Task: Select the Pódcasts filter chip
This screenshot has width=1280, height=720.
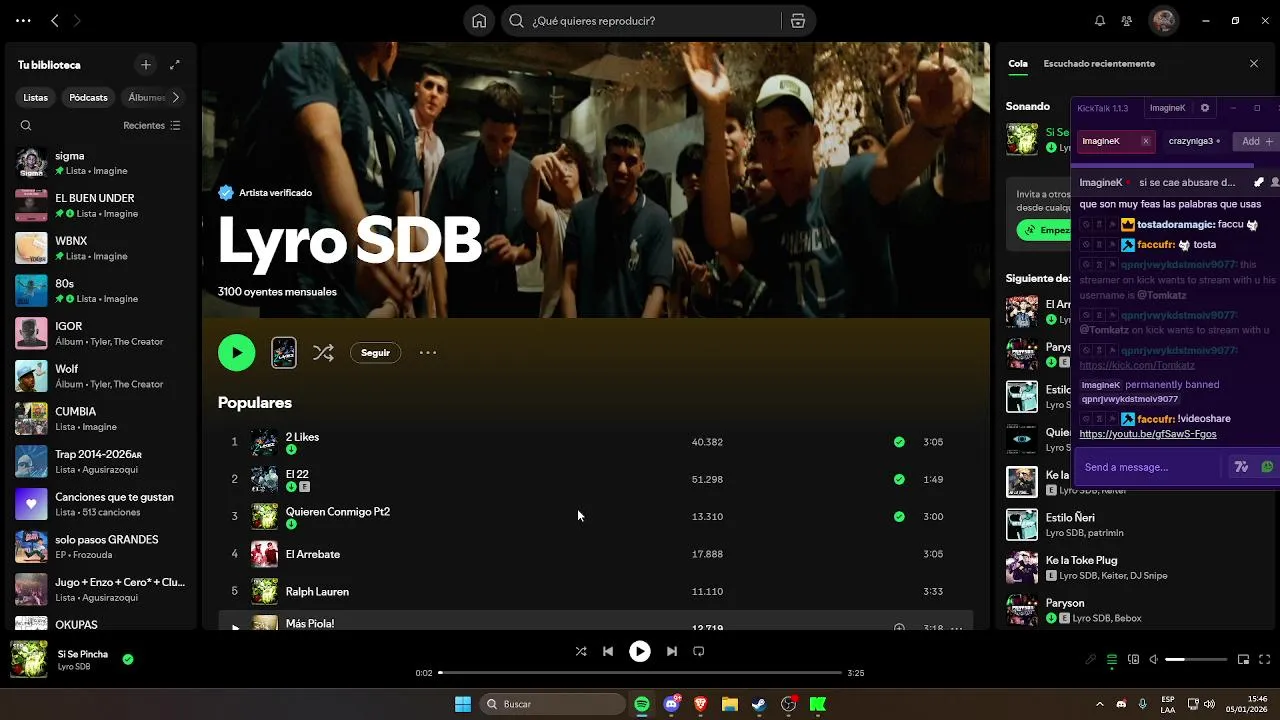Action: [x=88, y=97]
